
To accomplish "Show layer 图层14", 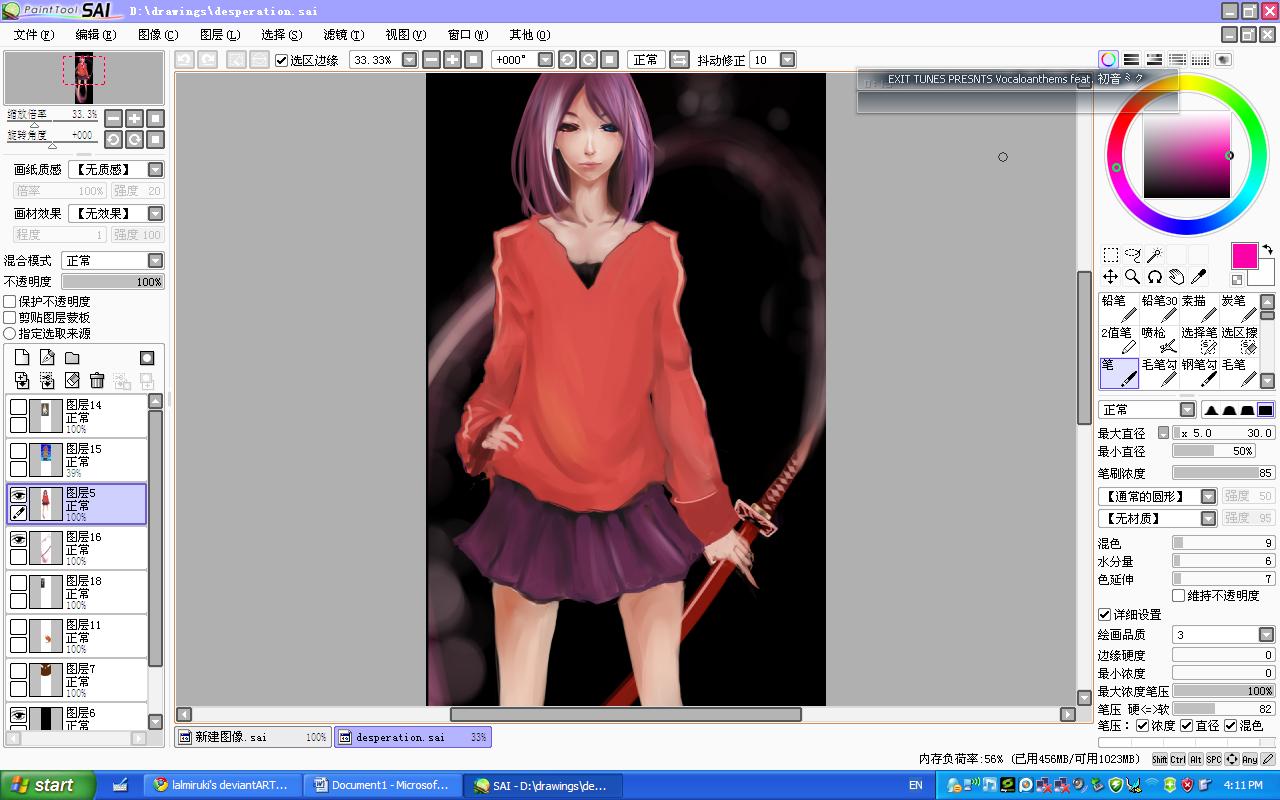I will (18, 407).
